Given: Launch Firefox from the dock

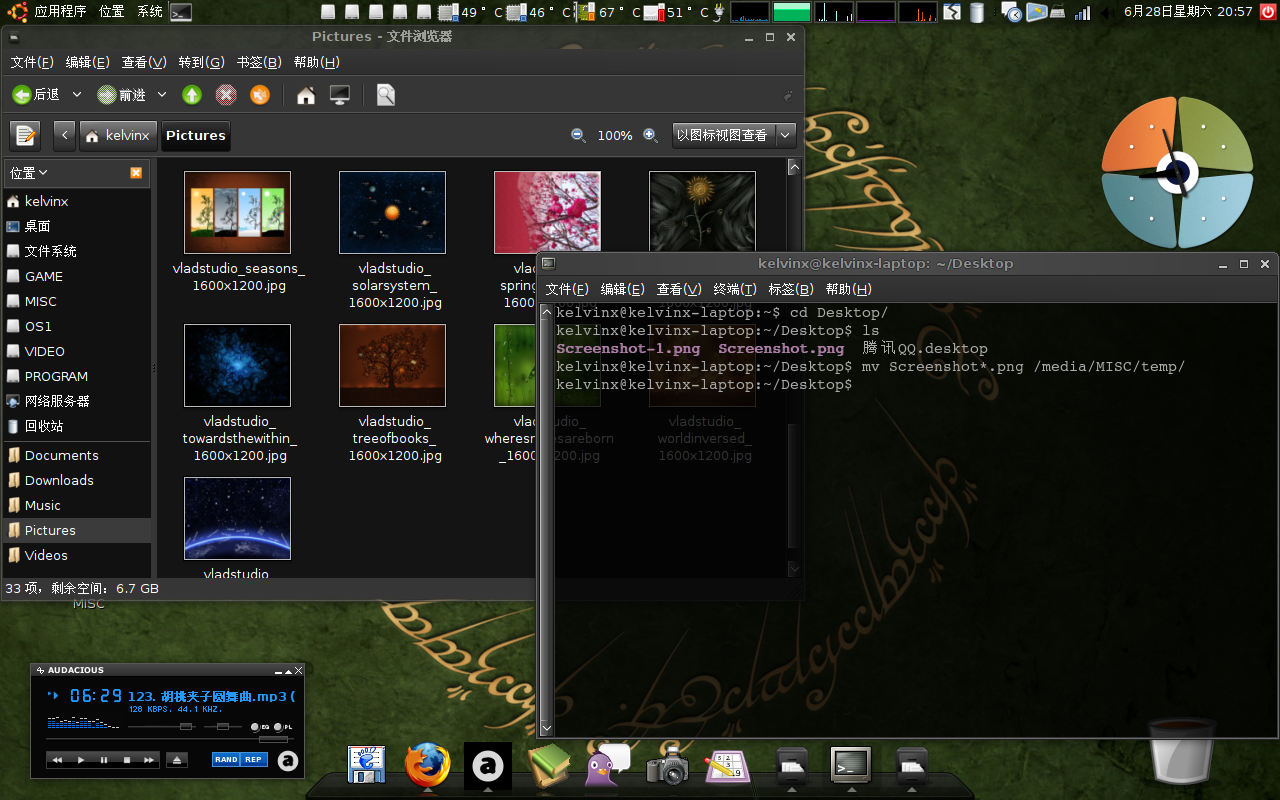Looking at the screenshot, I should [x=427, y=767].
